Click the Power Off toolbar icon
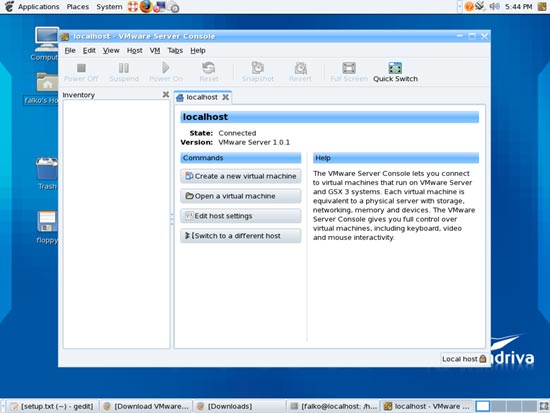The width and height of the screenshot is (550, 413). 81,68
